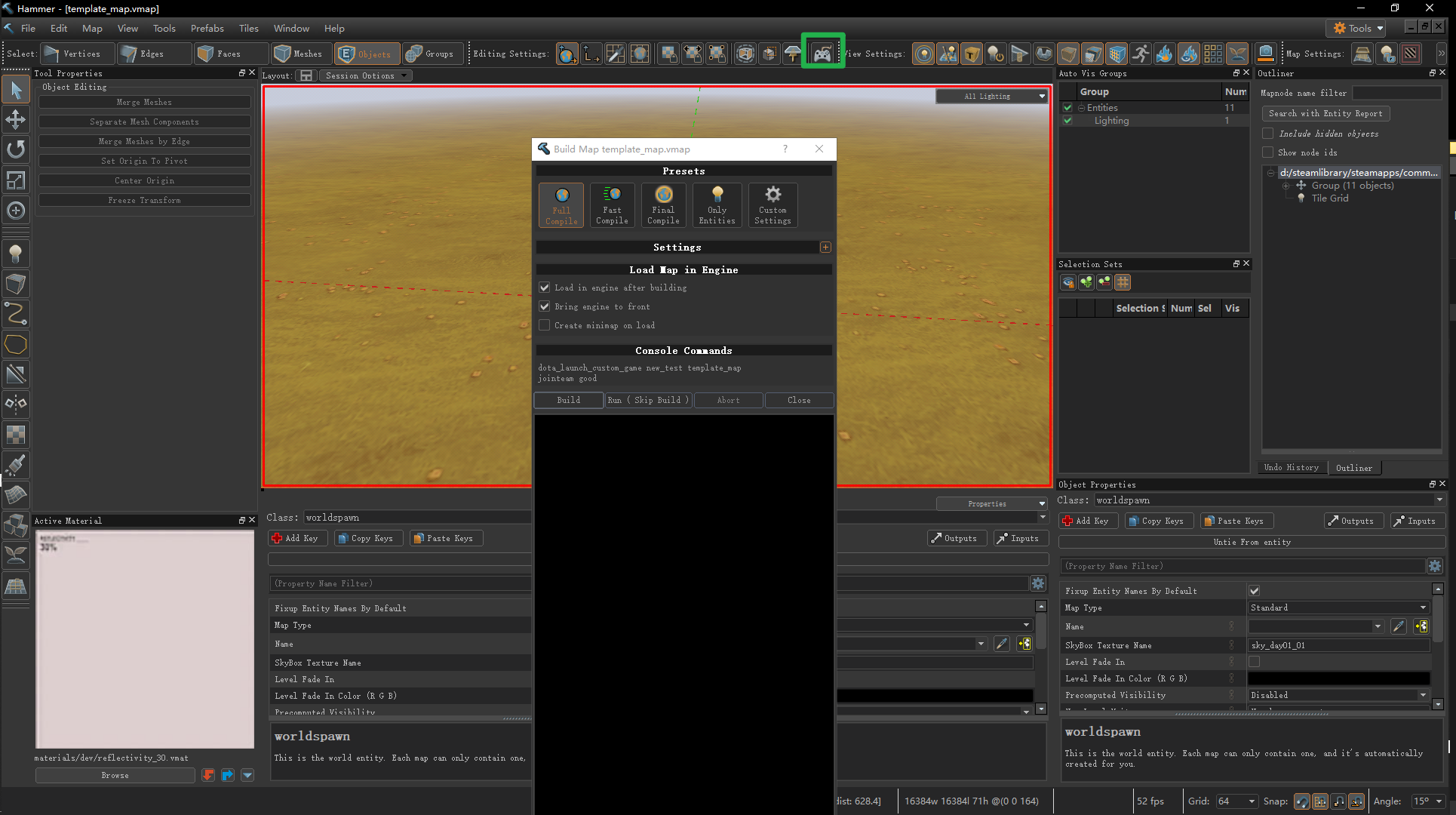This screenshot has height=815, width=1456.
Task: Click Search with Entity Report button
Action: 1325,113
